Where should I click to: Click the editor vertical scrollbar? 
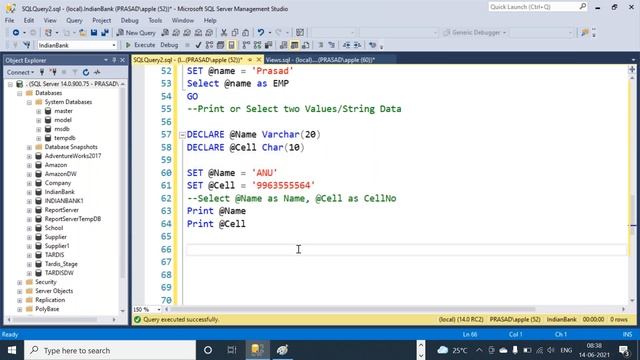[x=632, y=188]
